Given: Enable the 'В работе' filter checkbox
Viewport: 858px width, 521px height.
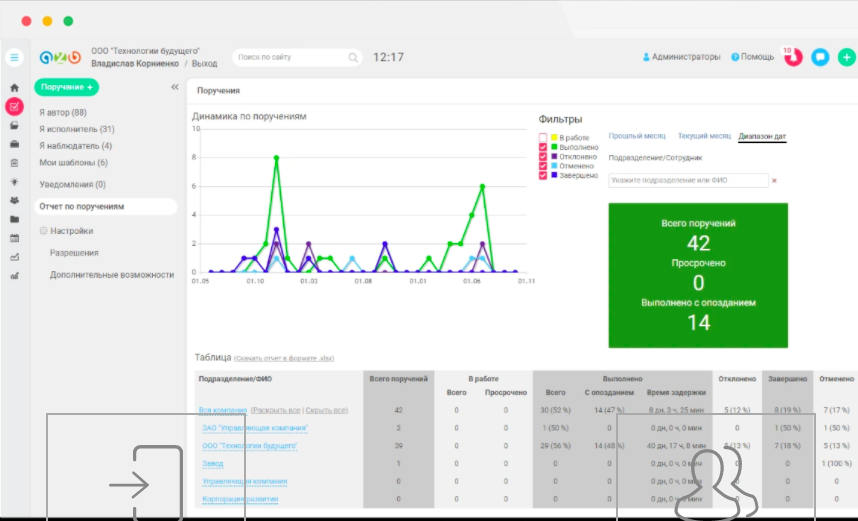Looking at the screenshot, I should tap(543, 137).
